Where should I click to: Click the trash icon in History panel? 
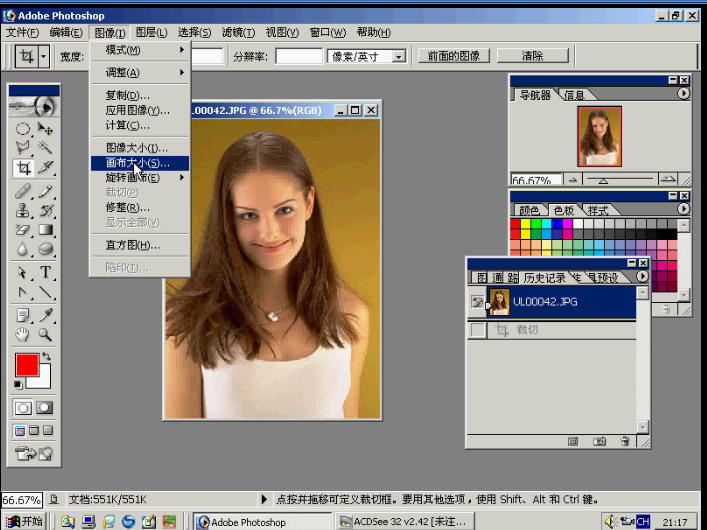625,440
